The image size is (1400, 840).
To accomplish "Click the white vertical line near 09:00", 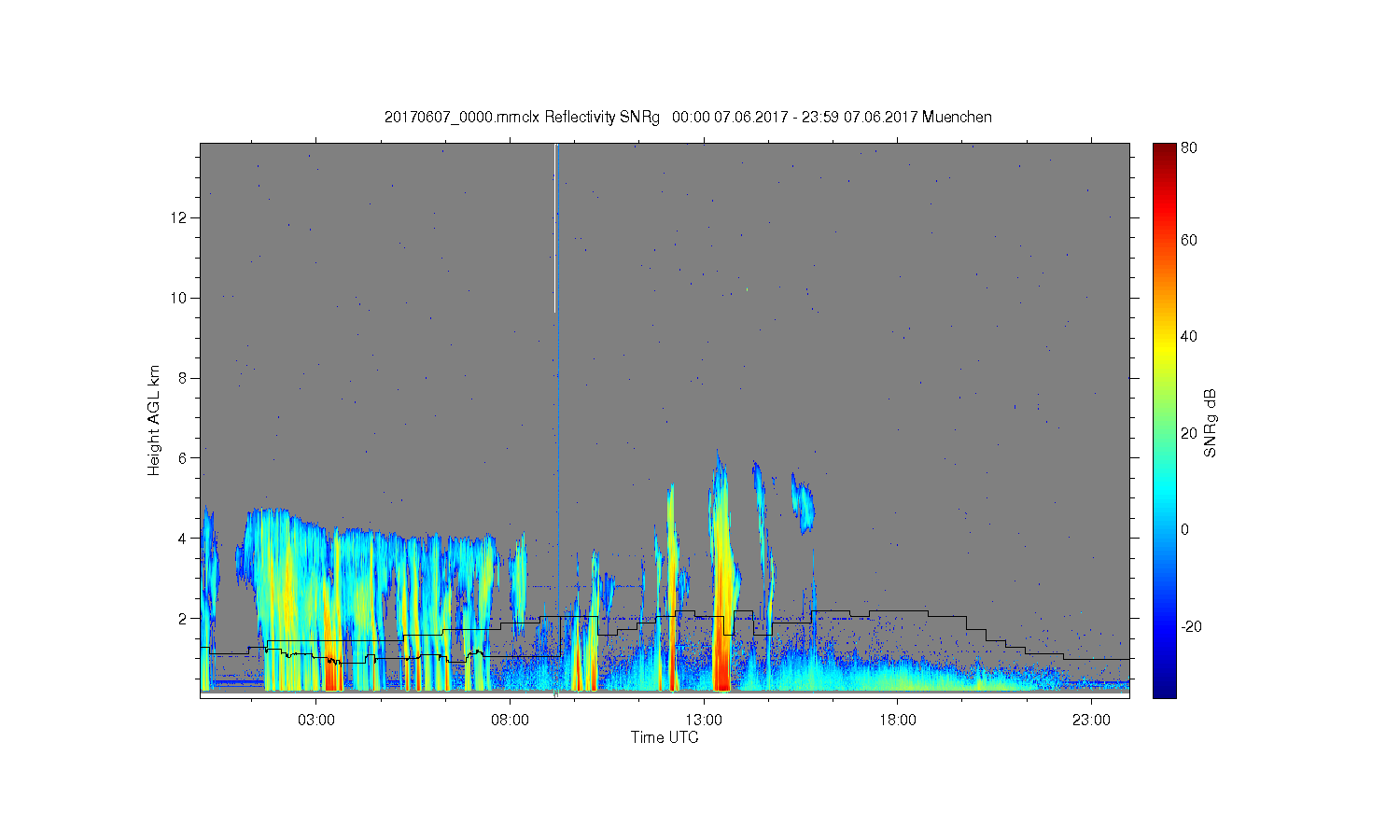I will coord(555,228).
